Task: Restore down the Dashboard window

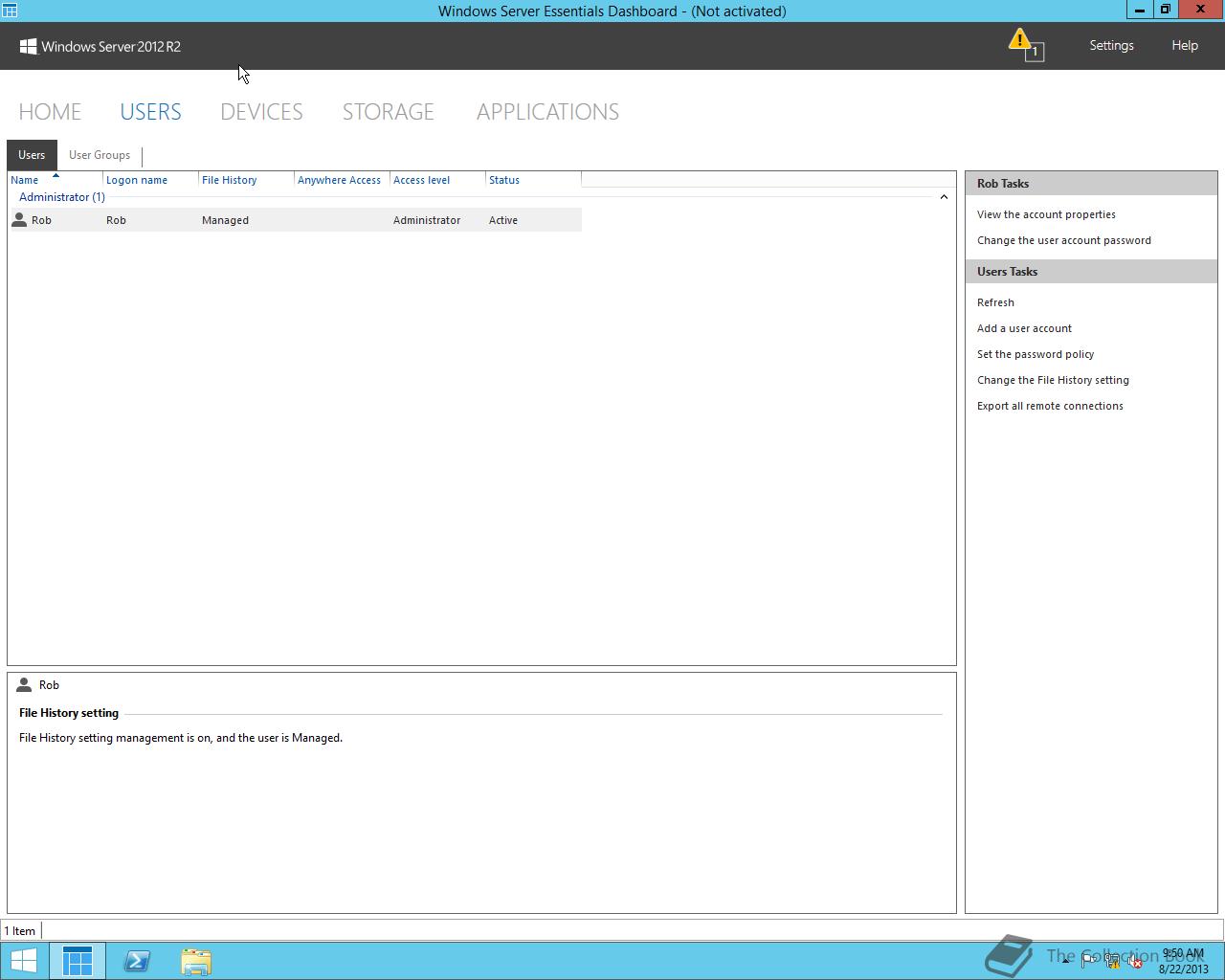Action: 1165,10
